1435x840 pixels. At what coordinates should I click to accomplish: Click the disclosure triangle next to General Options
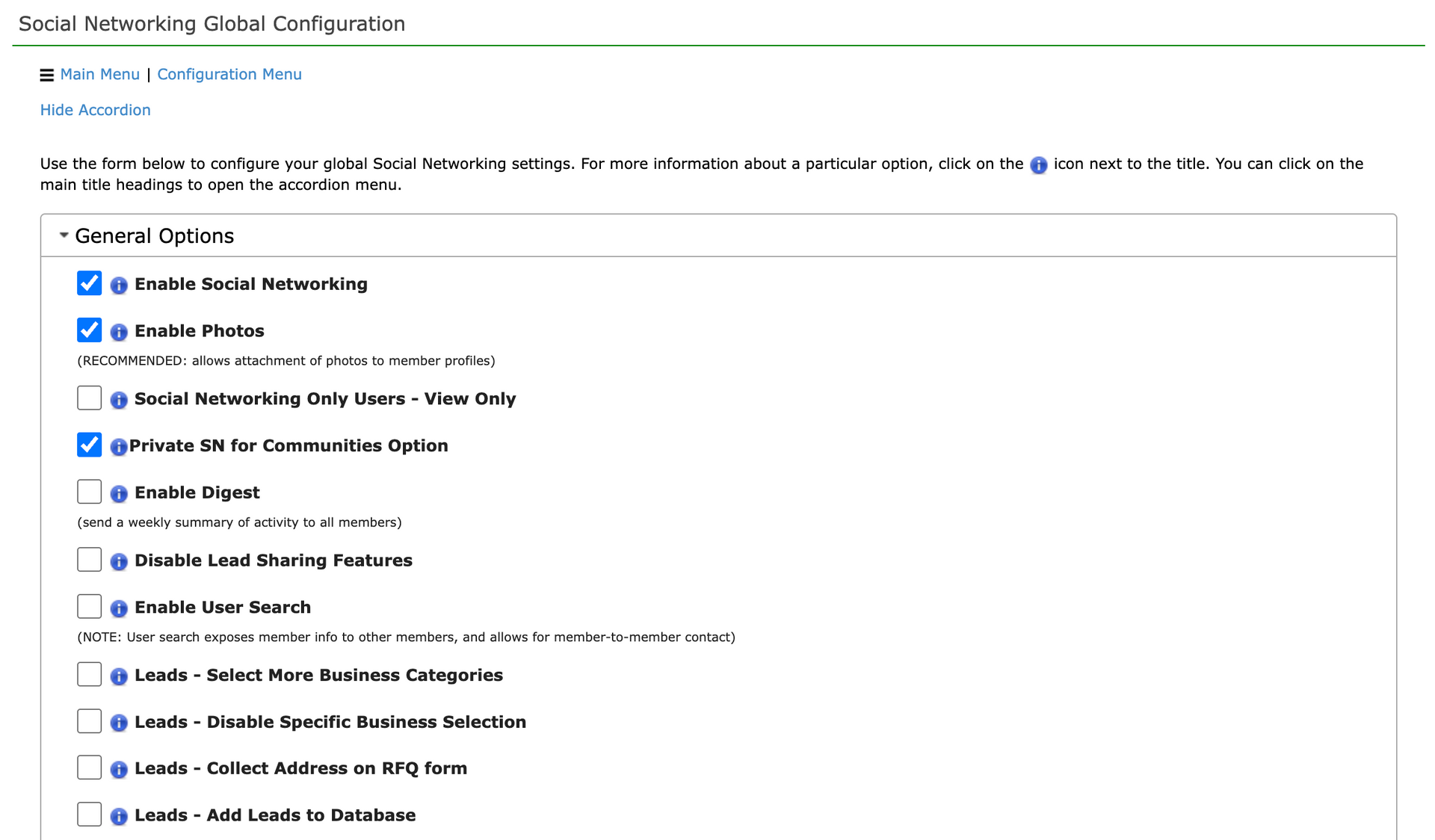pos(63,235)
